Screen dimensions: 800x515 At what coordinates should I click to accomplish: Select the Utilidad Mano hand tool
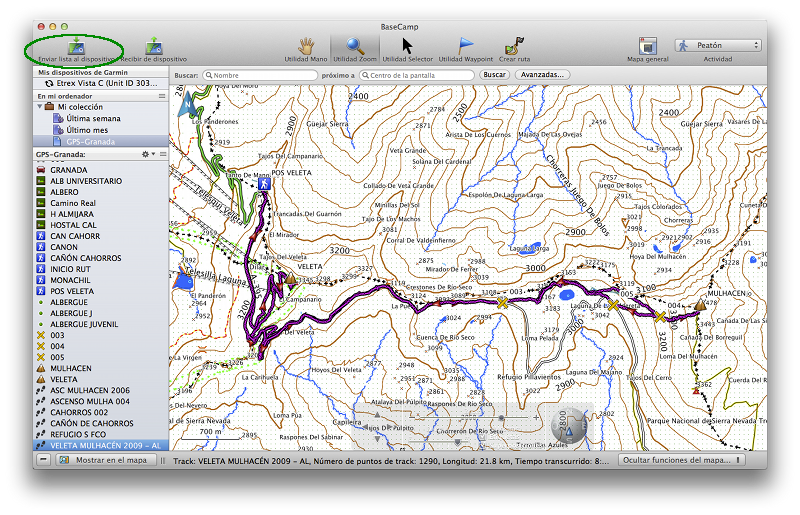point(306,46)
